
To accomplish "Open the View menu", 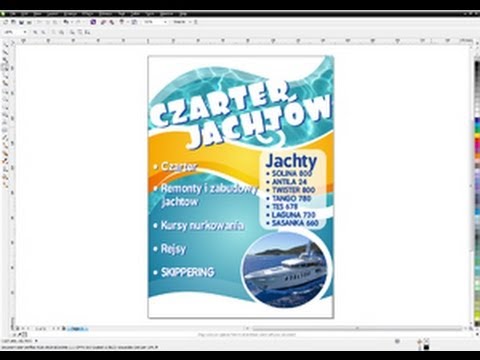I will pos(37,14).
